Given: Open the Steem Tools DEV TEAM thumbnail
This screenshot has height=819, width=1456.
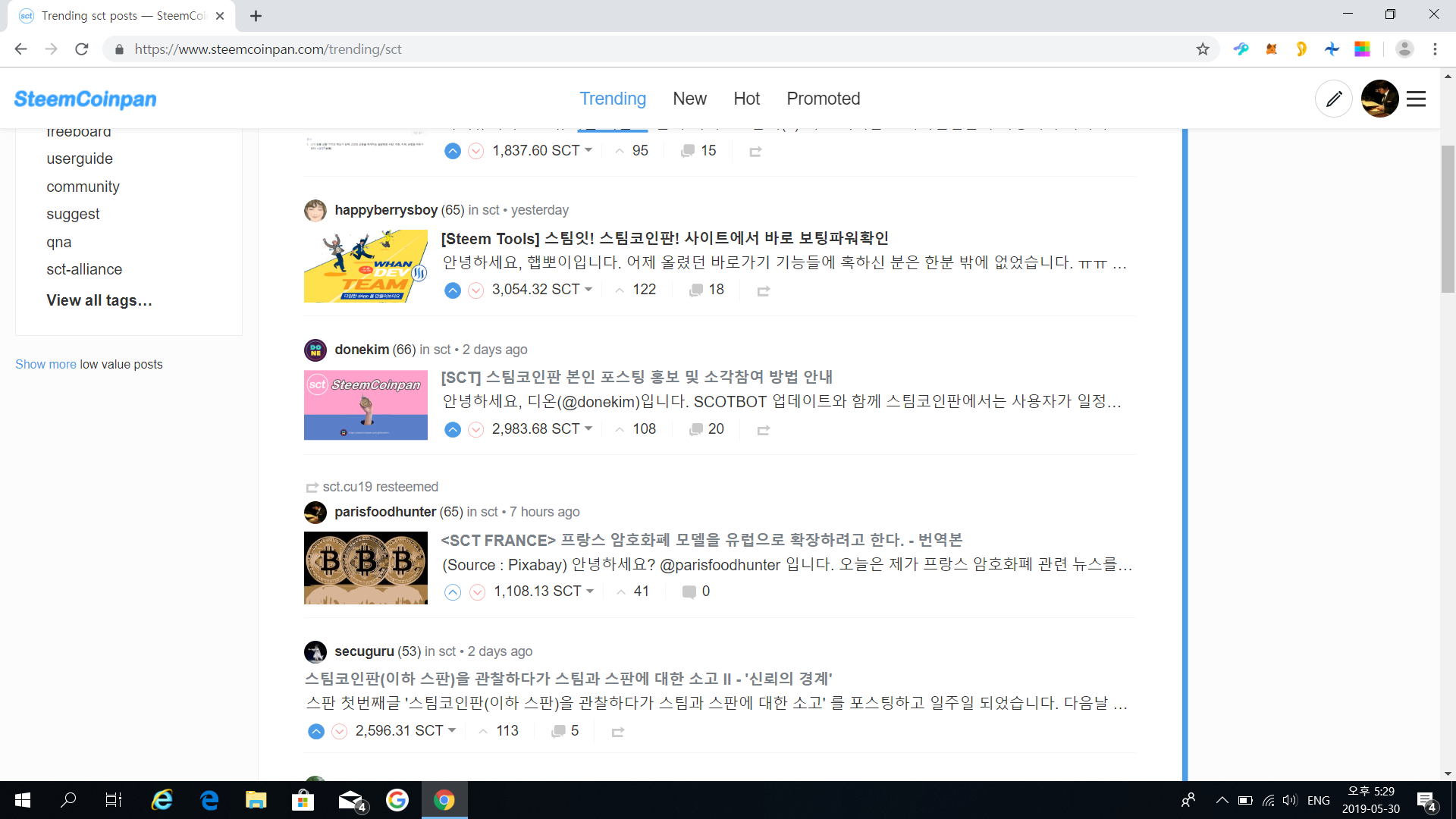Looking at the screenshot, I should pyautogui.click(x=366, y=266).
